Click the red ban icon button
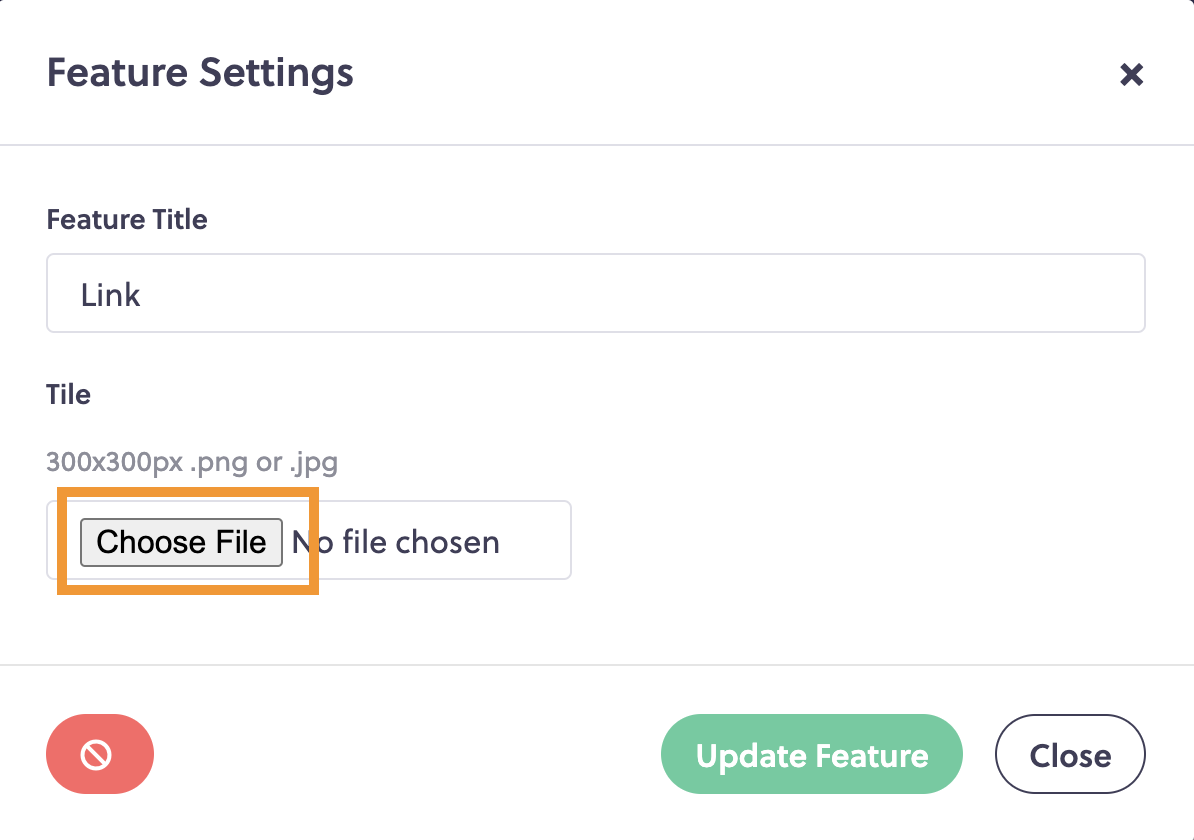The width and height of the screenshot is (1194, 840). pyautogui.click(x=100, y=754)
